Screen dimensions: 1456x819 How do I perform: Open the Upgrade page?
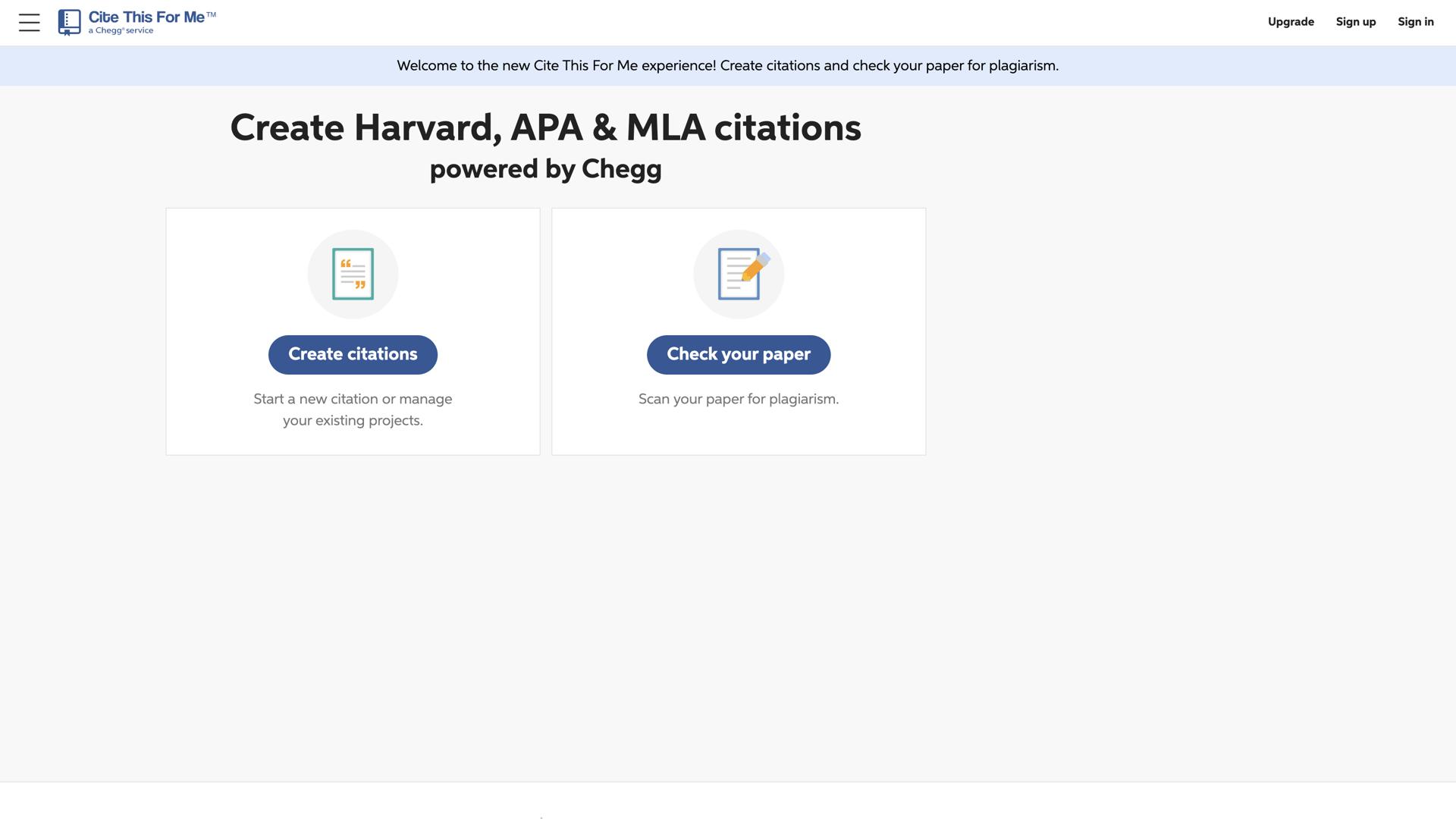(x=1291, y=22)
